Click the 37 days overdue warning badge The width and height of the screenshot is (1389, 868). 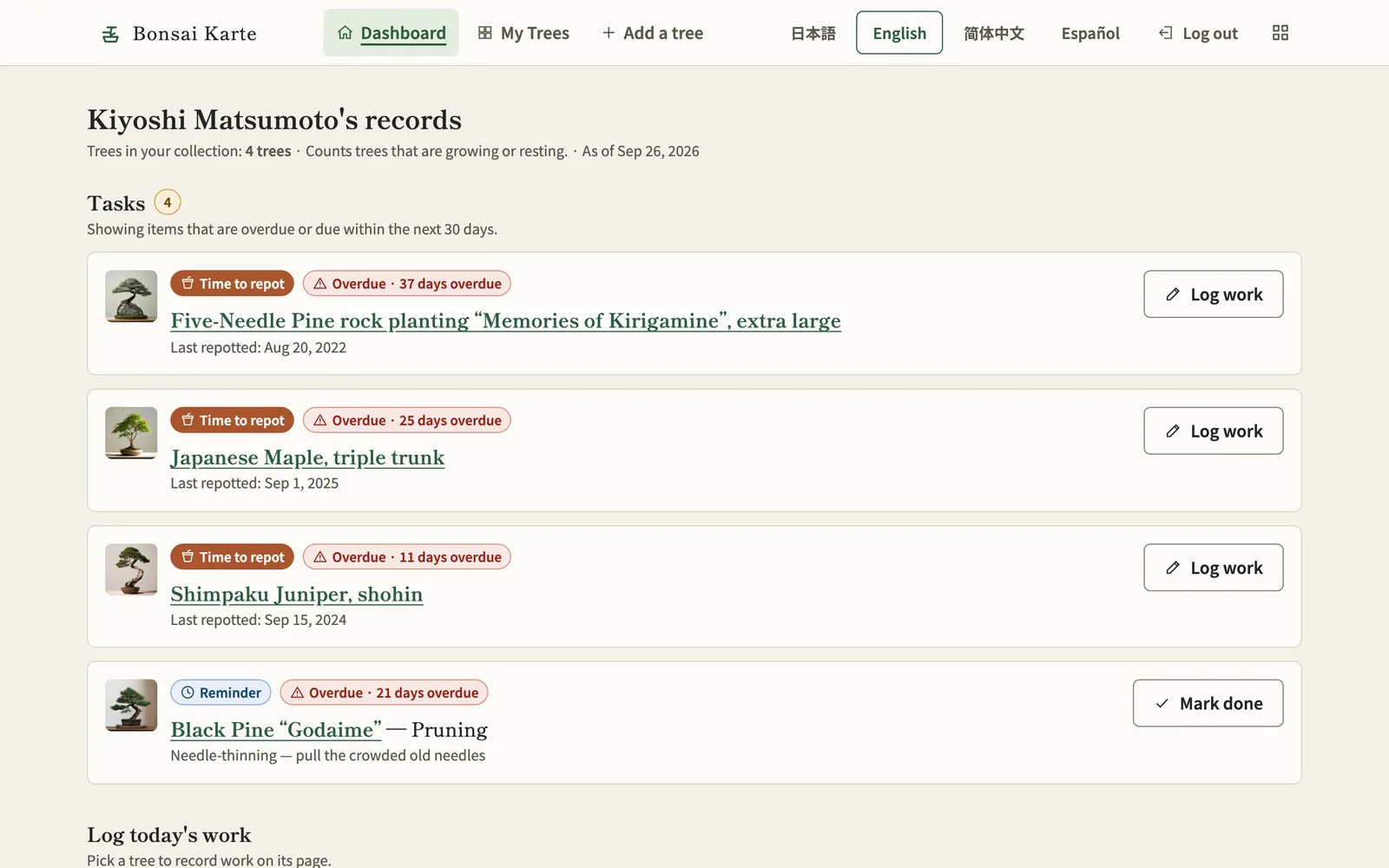pyautogui.click(x=407, y=284)
